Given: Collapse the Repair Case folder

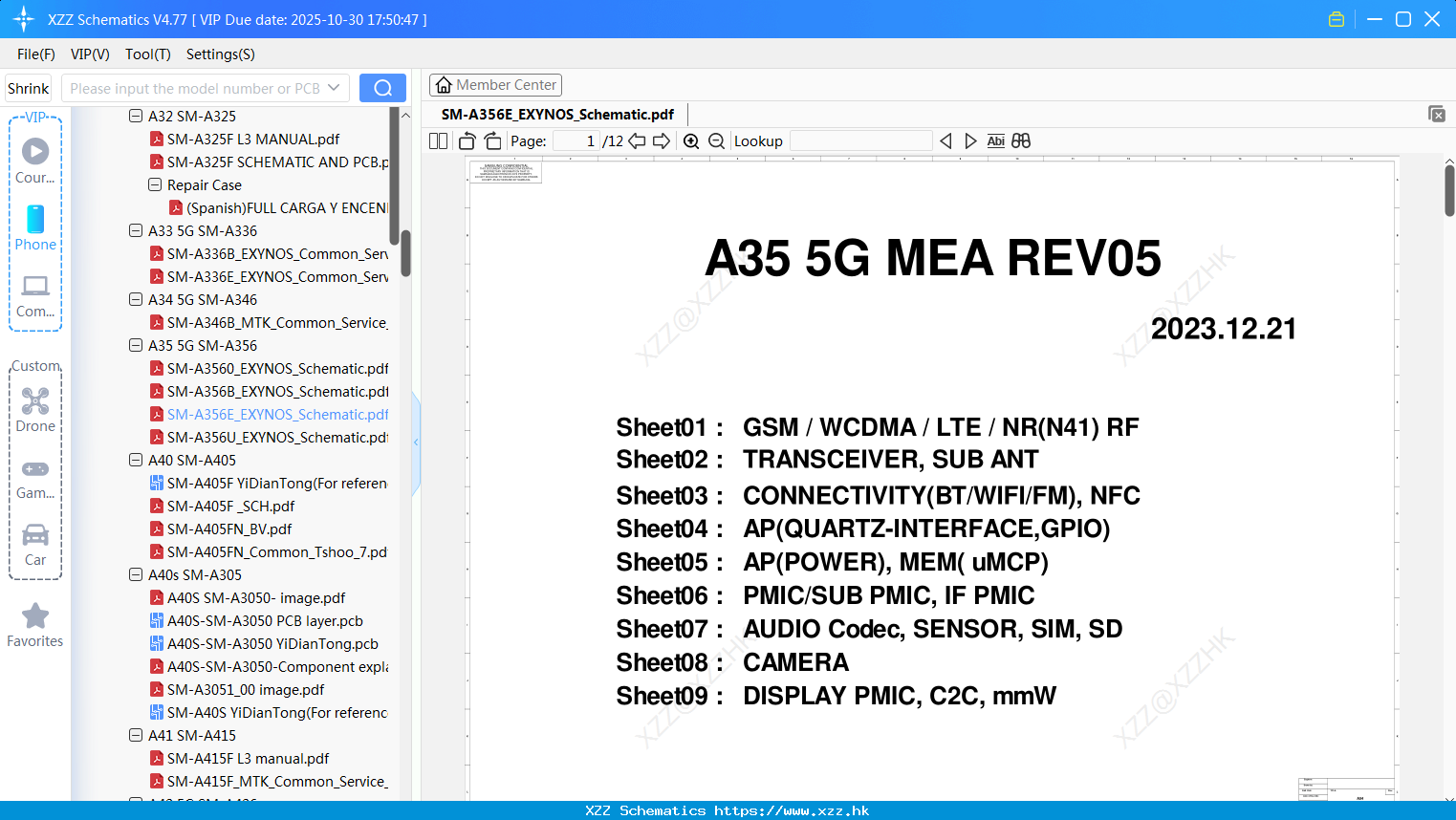Looking at the screenshot, I should [x=155, y=184].
